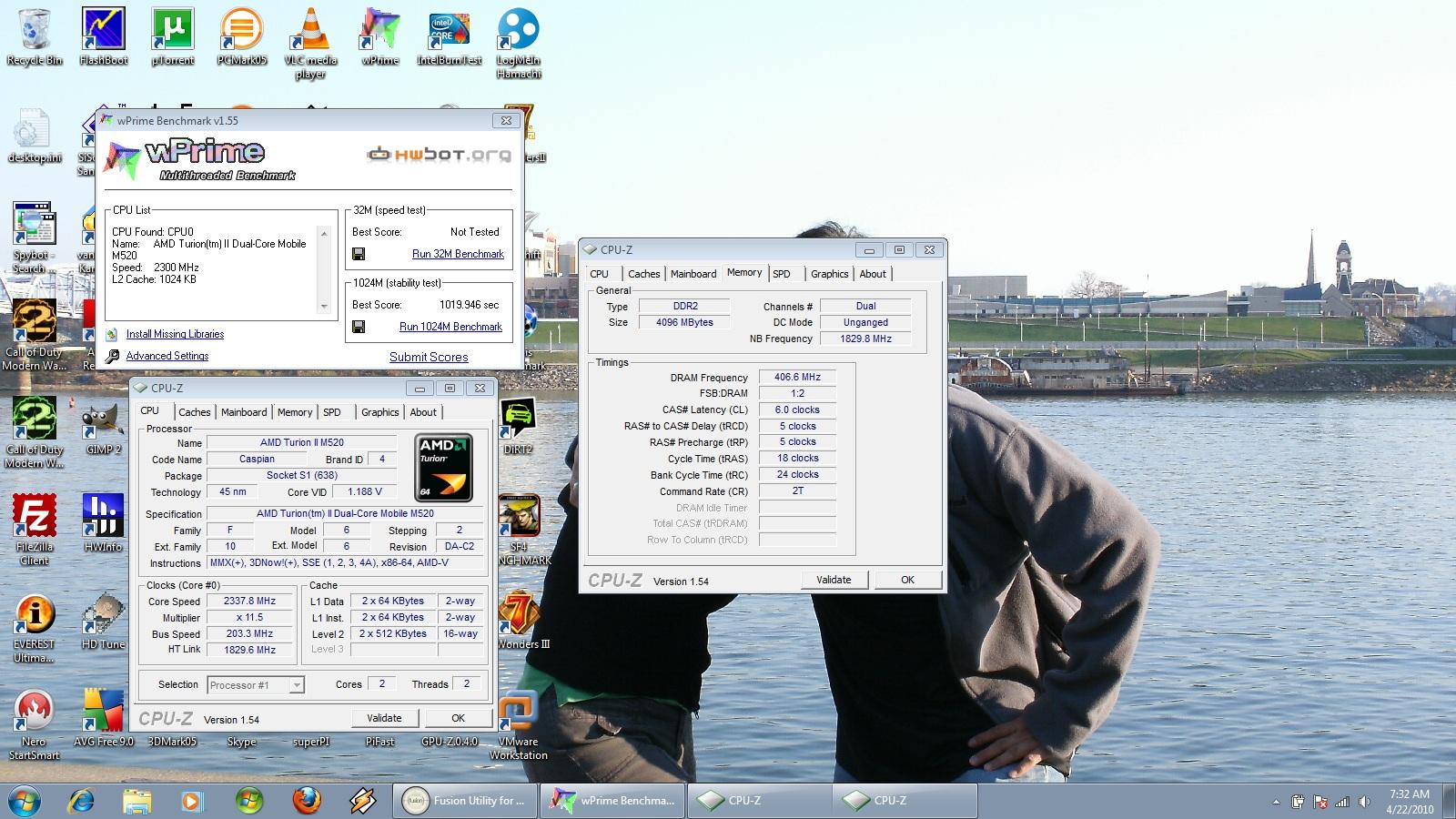Open Processor #1 selection dropdown

tap(256, 685)
